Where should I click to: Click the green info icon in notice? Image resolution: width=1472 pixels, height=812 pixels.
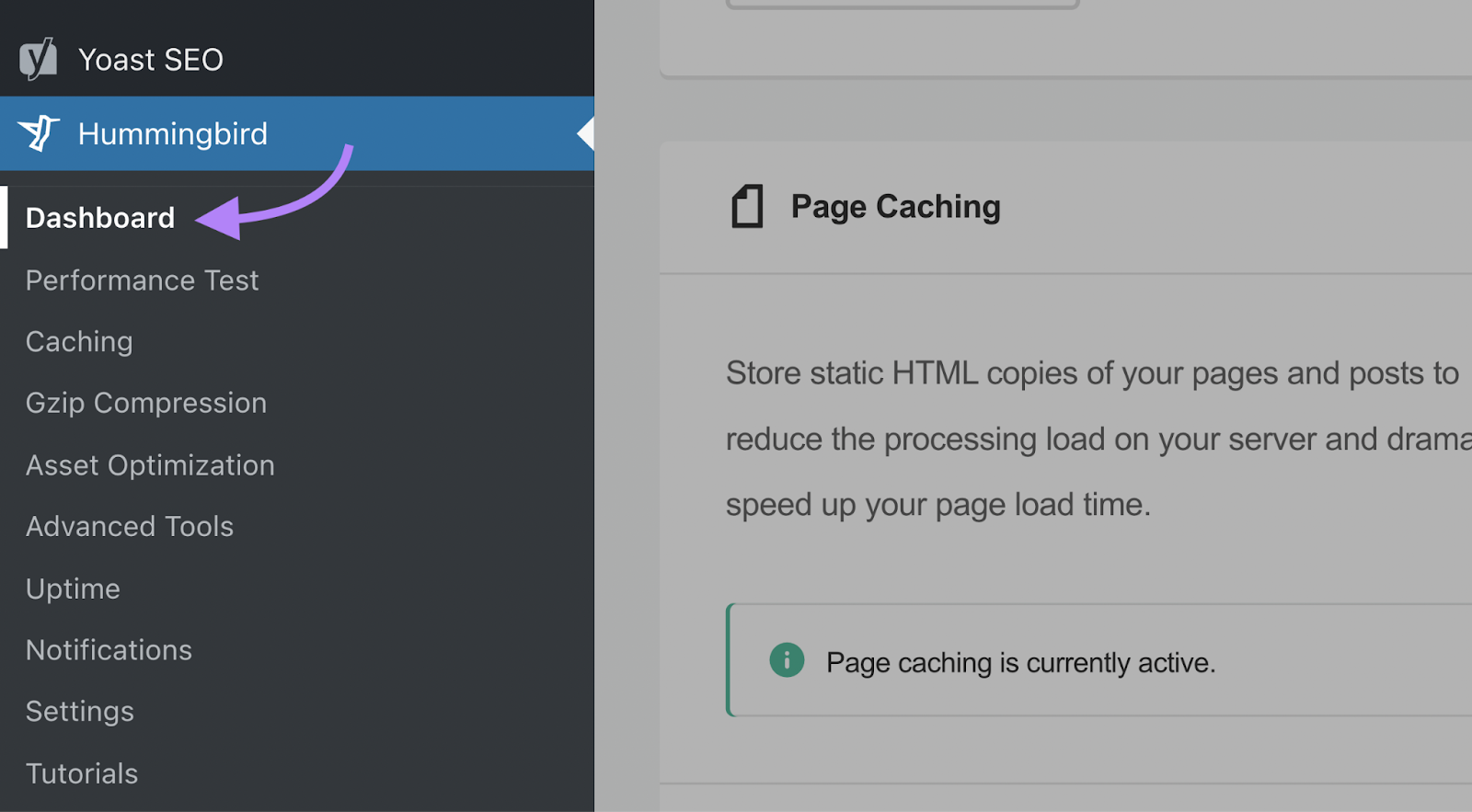(x=787, y=660)
